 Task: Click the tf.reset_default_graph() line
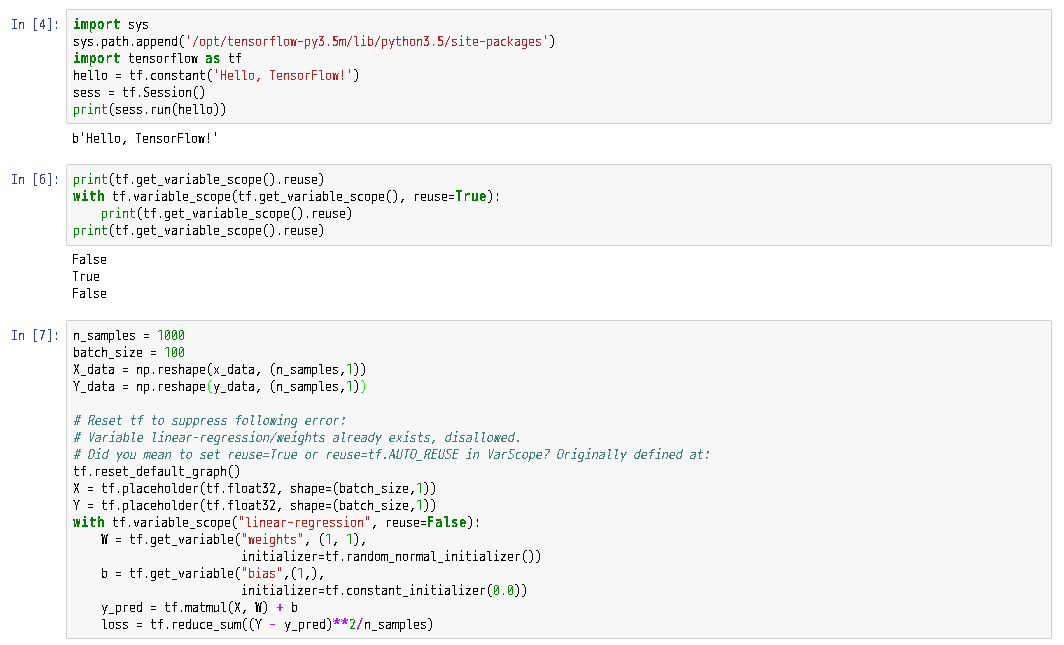(157, 471)
